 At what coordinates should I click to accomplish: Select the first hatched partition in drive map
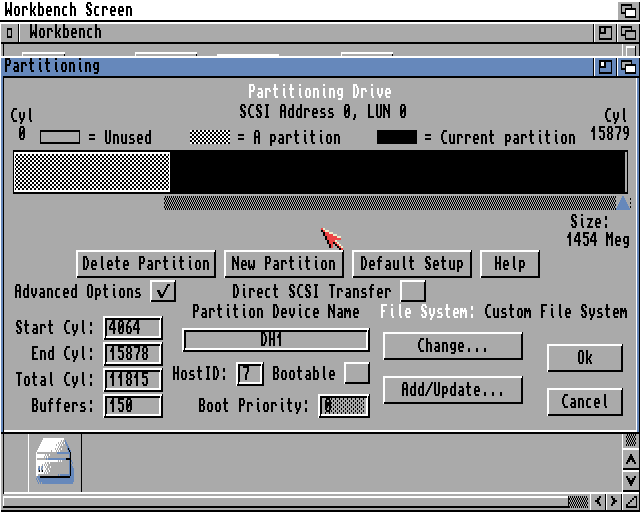(92, 172)
